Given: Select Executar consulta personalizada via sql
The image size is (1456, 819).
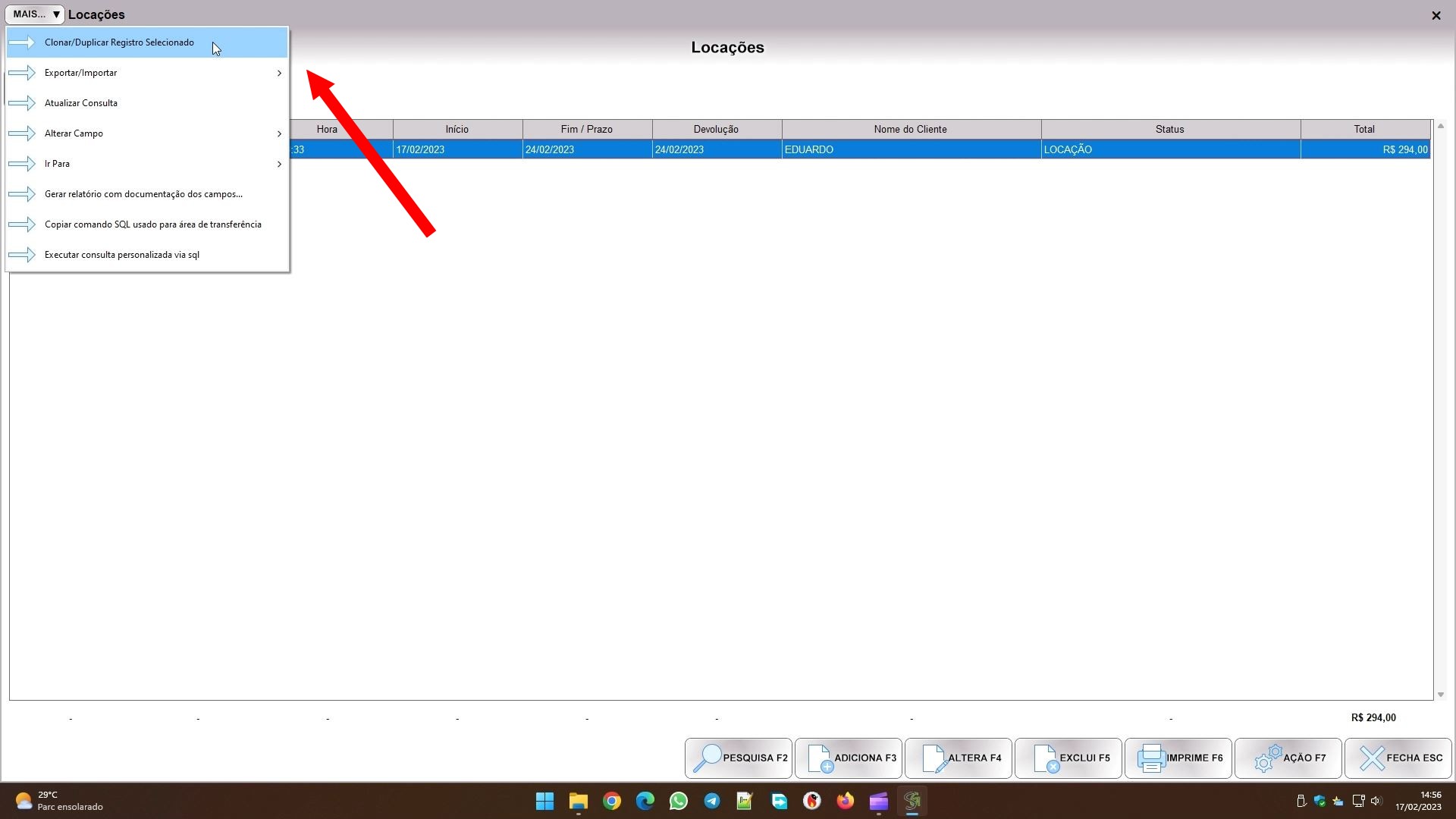Looking at the screenshot, I should coord(121,255).
